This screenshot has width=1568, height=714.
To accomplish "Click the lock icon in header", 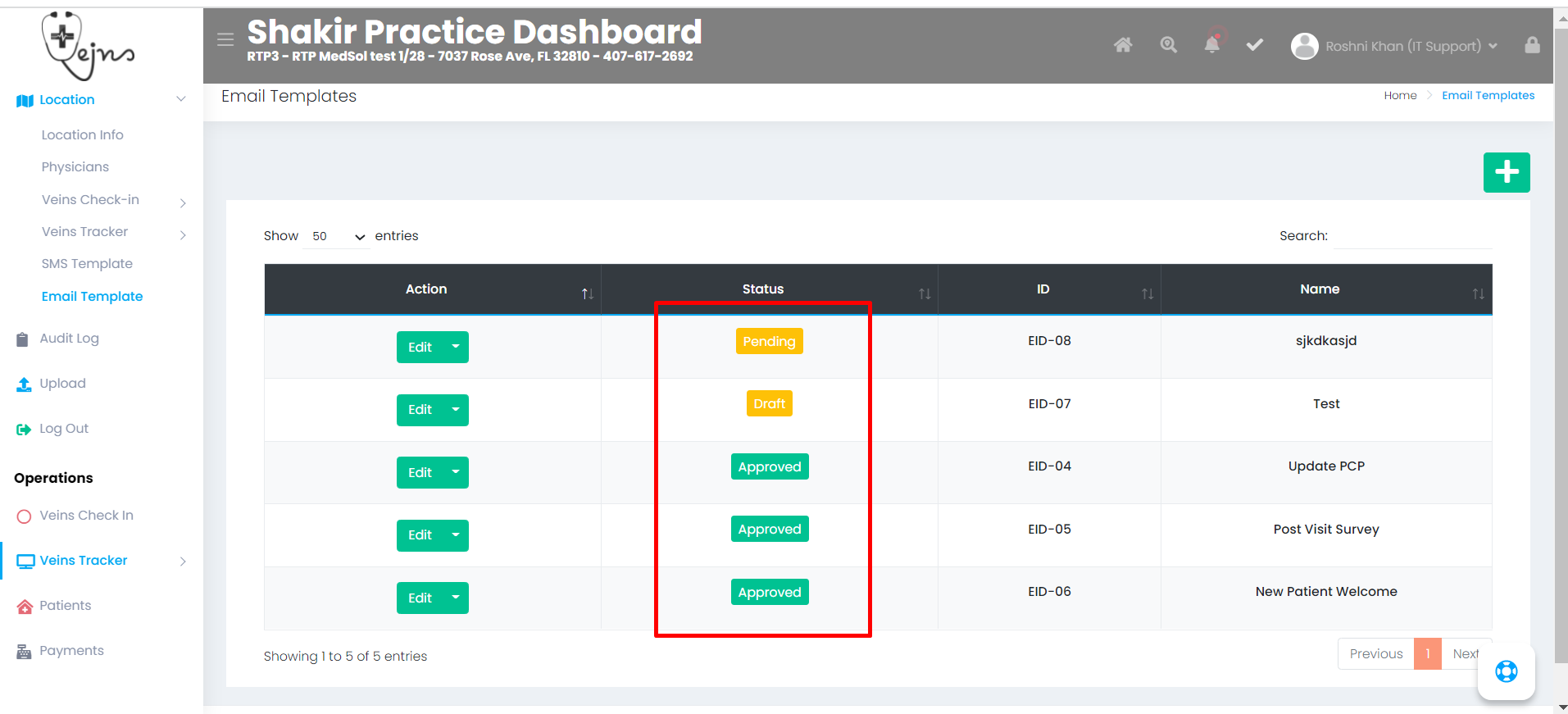I will (1532, 45).
